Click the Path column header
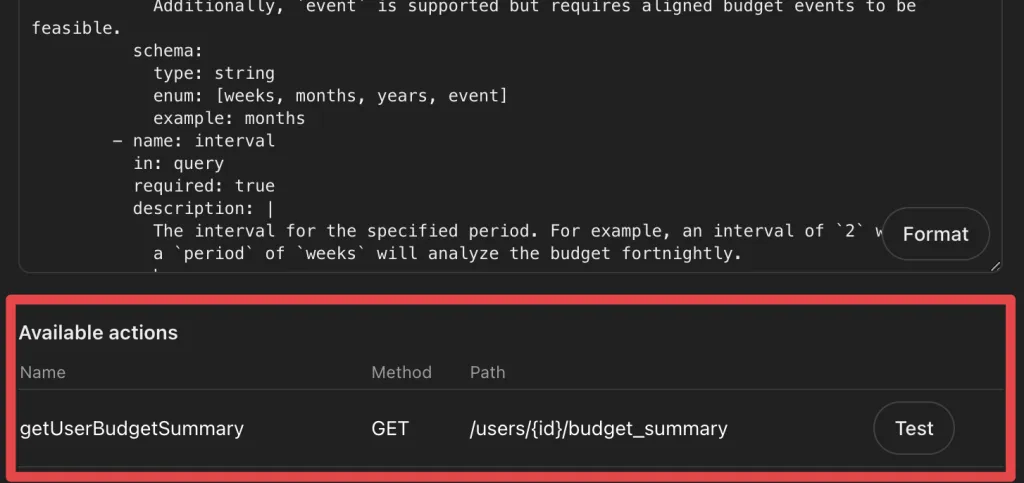This screenshot has height=483, width=1024. (487, 372)
